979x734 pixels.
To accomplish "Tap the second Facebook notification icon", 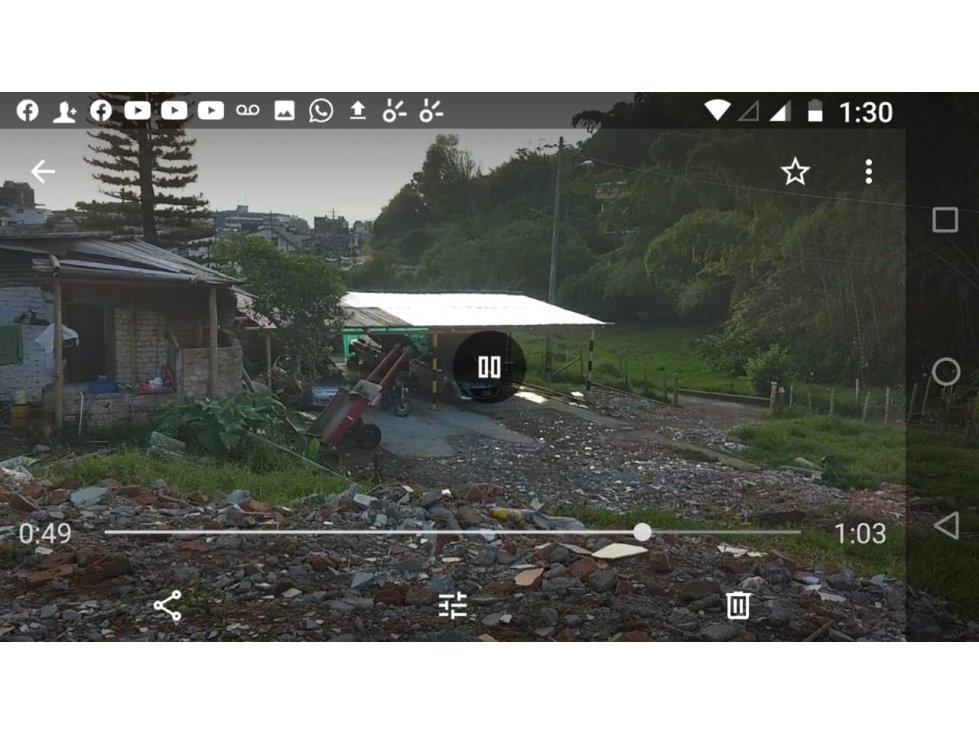I will pos(101,111).
